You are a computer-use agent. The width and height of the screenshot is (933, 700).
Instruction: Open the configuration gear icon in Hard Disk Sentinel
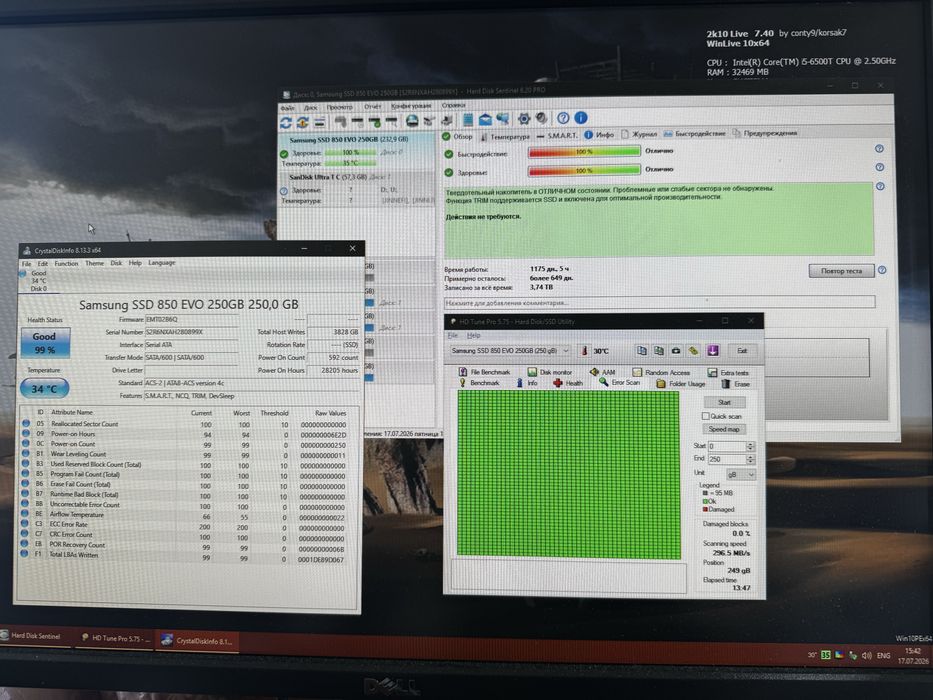click(x=524, y=118)
